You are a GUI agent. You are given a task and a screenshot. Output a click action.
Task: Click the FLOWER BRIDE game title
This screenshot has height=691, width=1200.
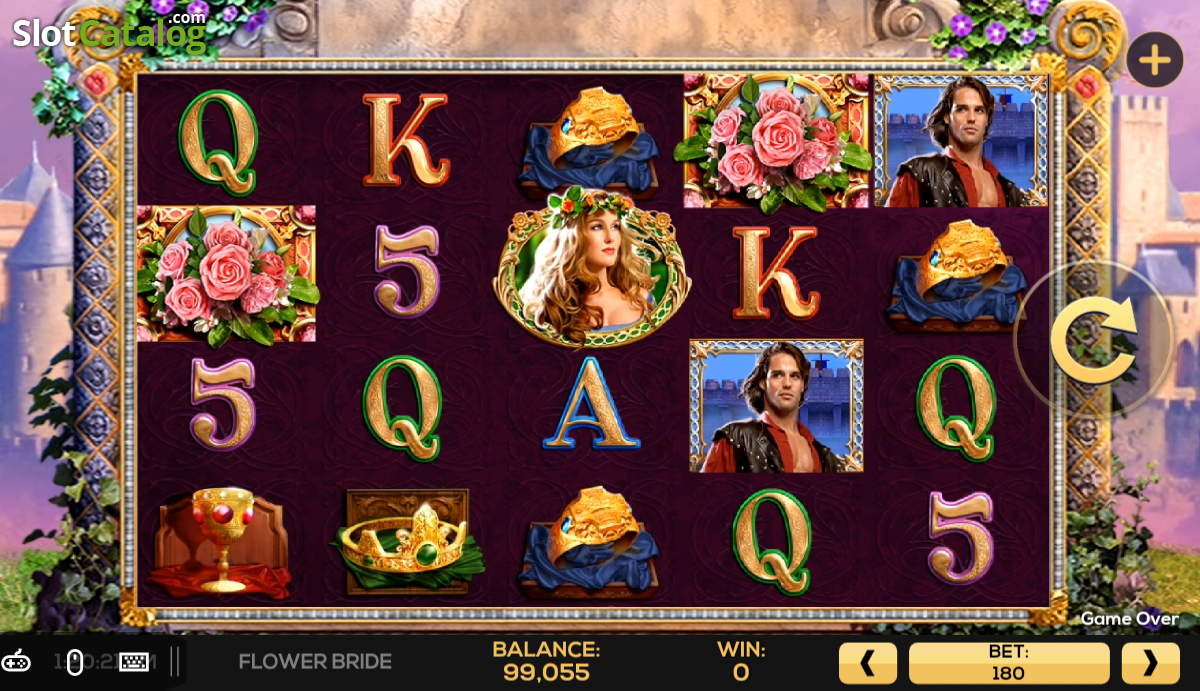coord(315,661)
